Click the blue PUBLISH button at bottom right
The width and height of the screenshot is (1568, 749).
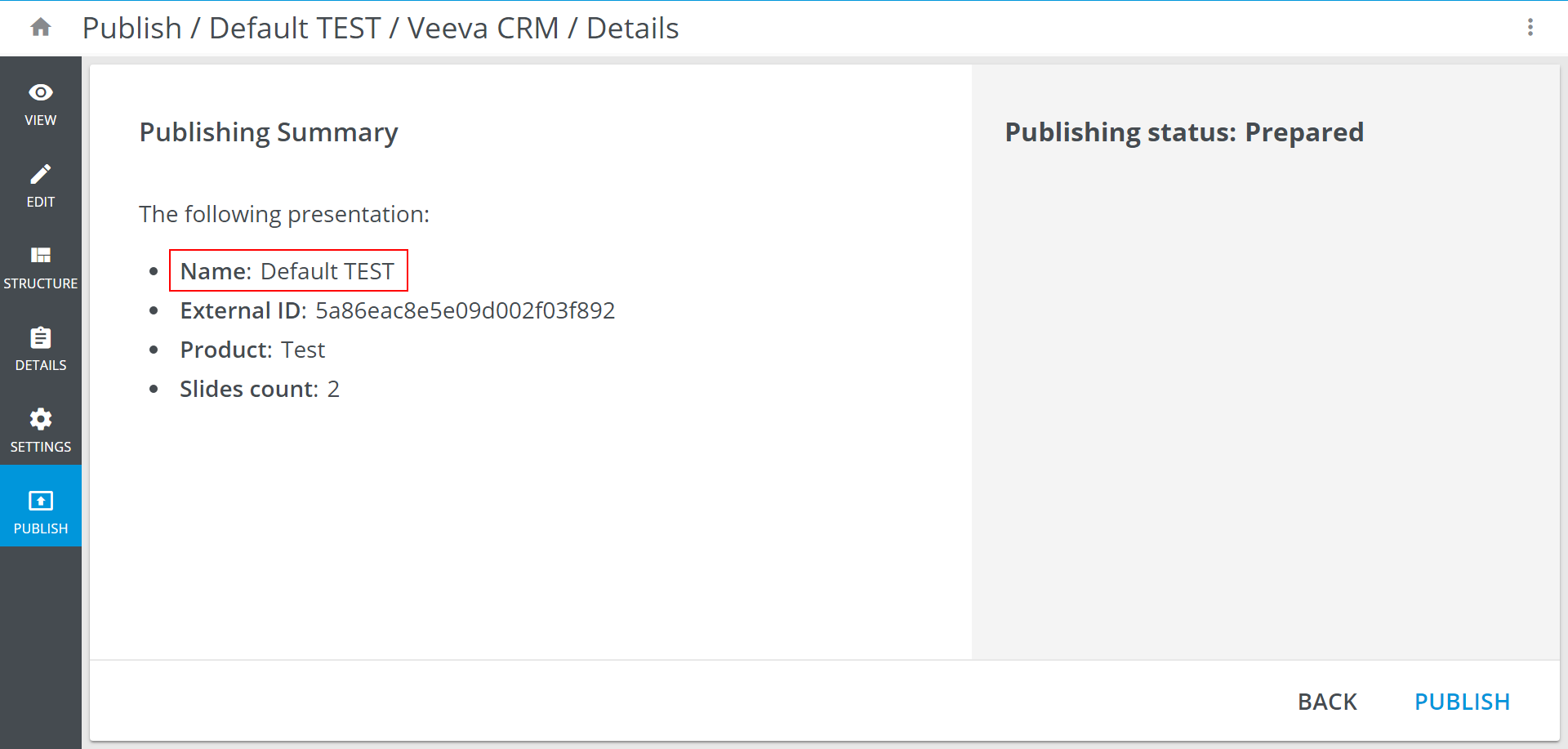pyautogui.click(x=1462, y=702)
